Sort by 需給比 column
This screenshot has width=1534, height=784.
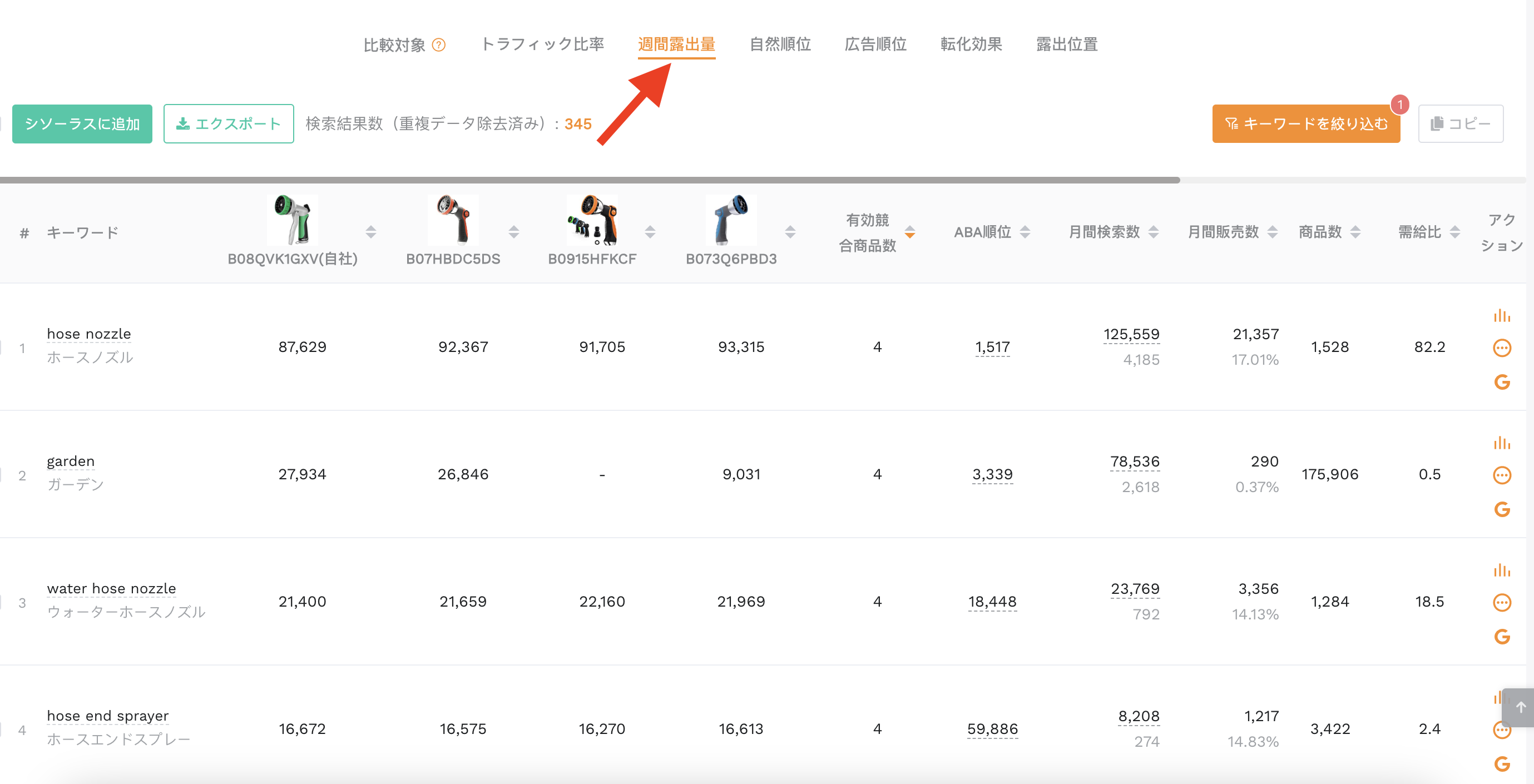1454,232
